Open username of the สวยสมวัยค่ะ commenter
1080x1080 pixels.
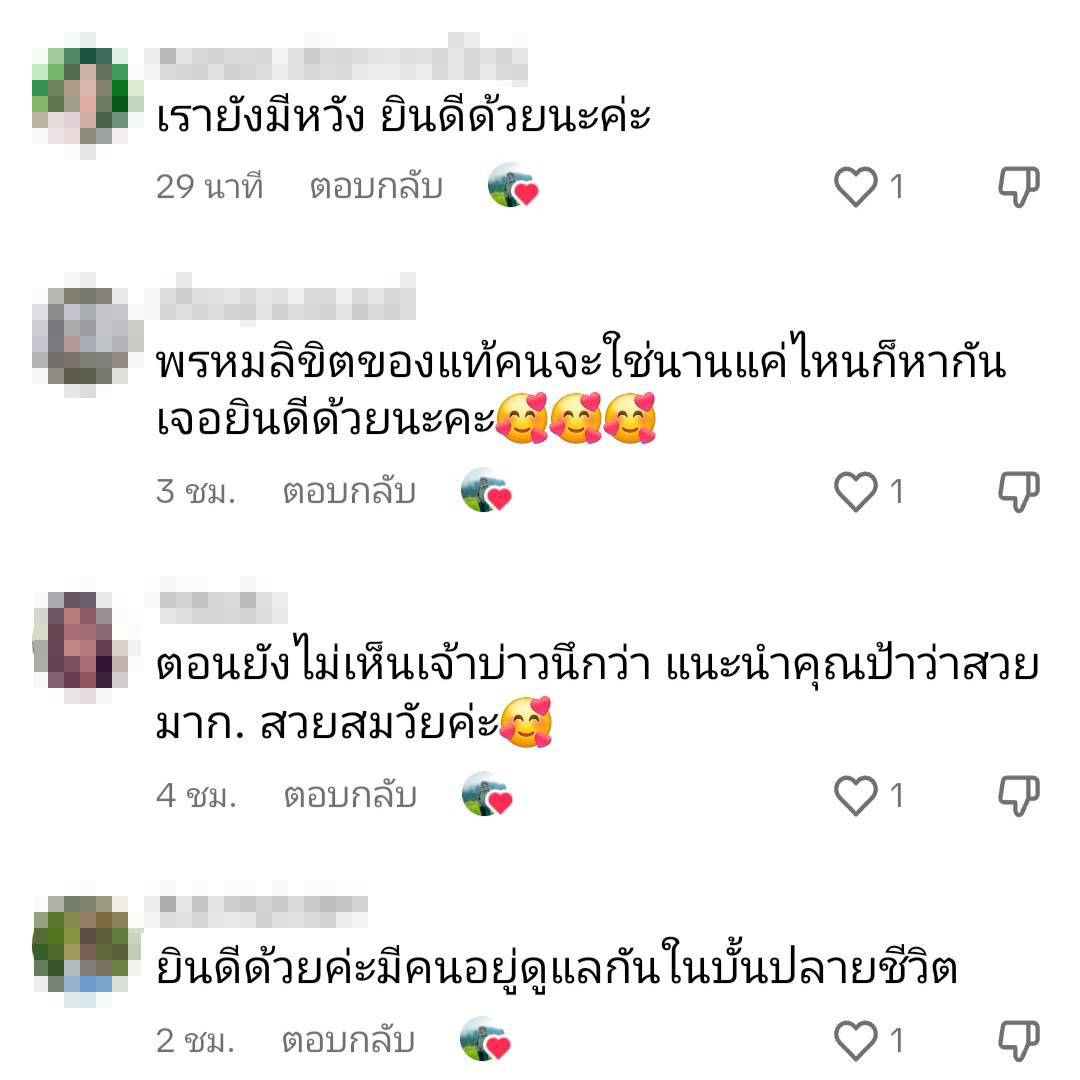pos(222,606)
